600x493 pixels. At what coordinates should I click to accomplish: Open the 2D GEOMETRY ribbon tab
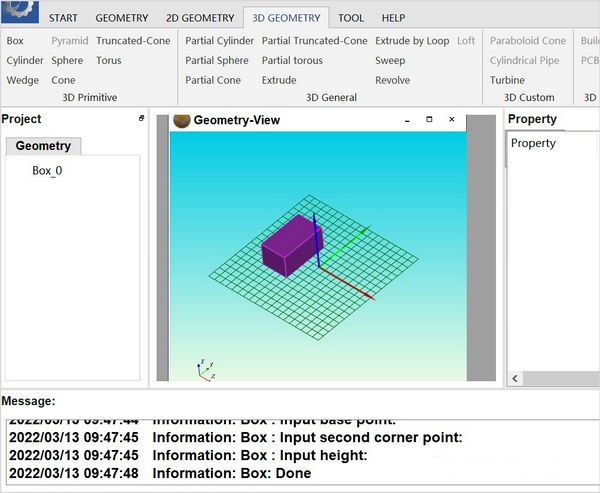point(200,18)
